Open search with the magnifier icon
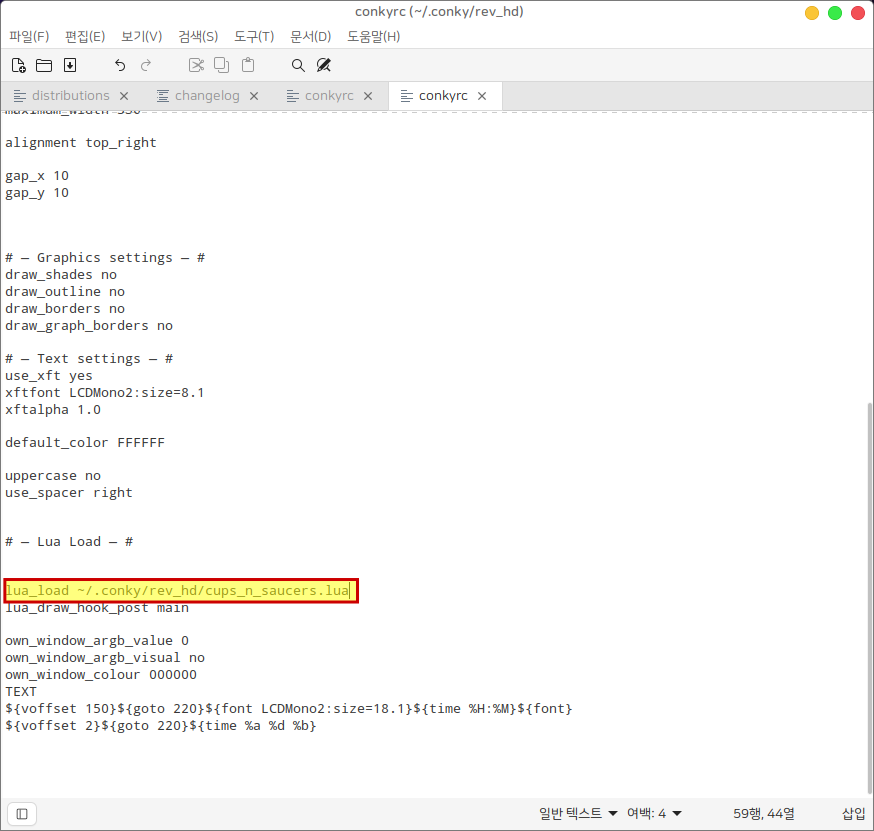This screenshot has width=874, height=831. point(298,65)
